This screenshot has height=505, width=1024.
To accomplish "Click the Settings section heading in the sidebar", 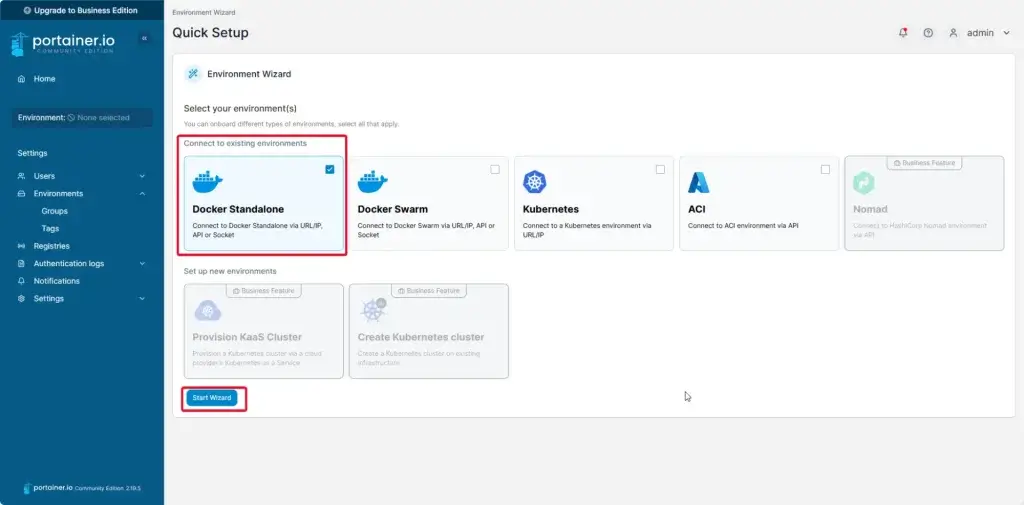I will [x=32, y=154].
